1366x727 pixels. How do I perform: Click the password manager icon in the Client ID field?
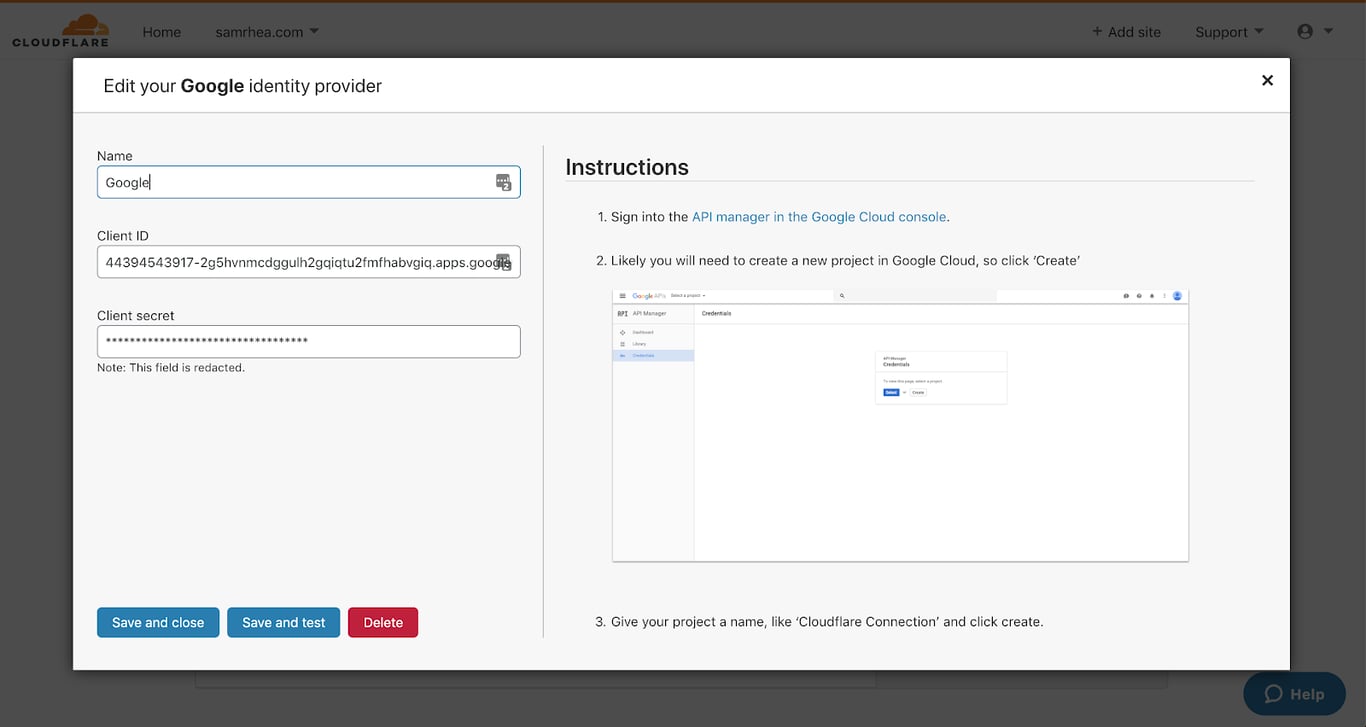point(504,262)
